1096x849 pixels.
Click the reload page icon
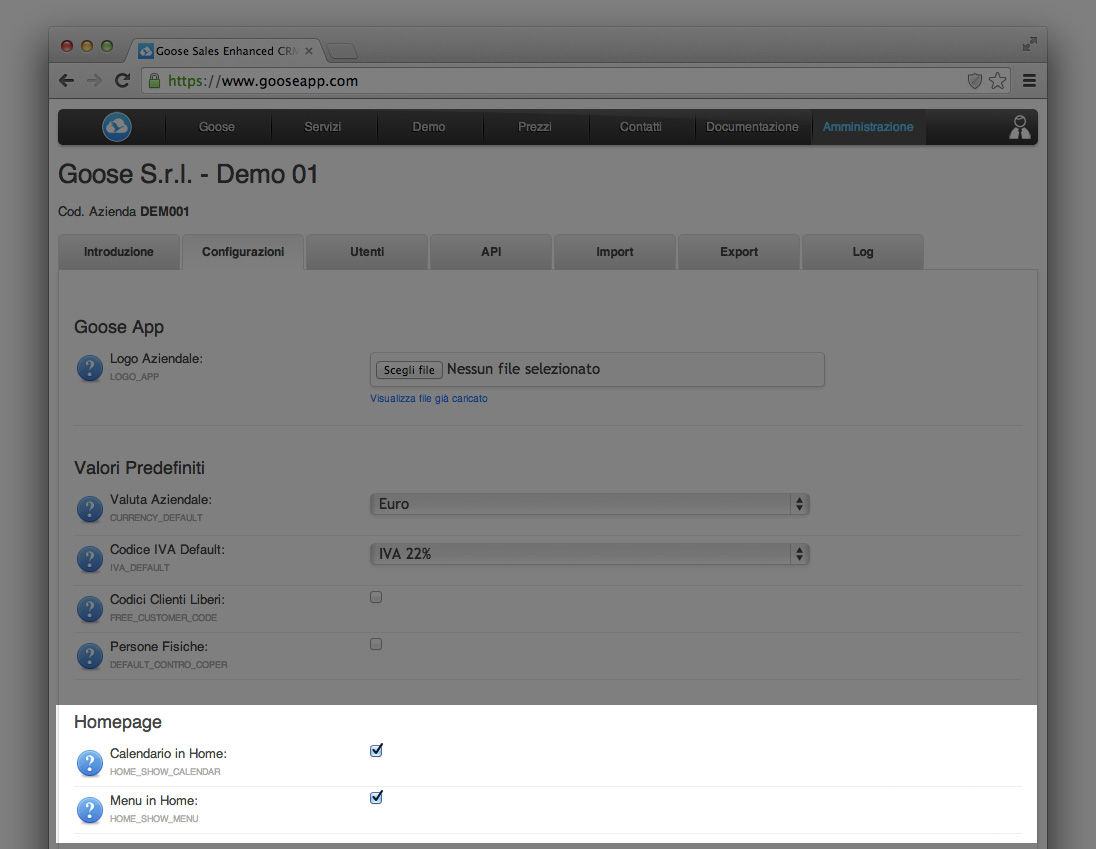click(122, 81)
